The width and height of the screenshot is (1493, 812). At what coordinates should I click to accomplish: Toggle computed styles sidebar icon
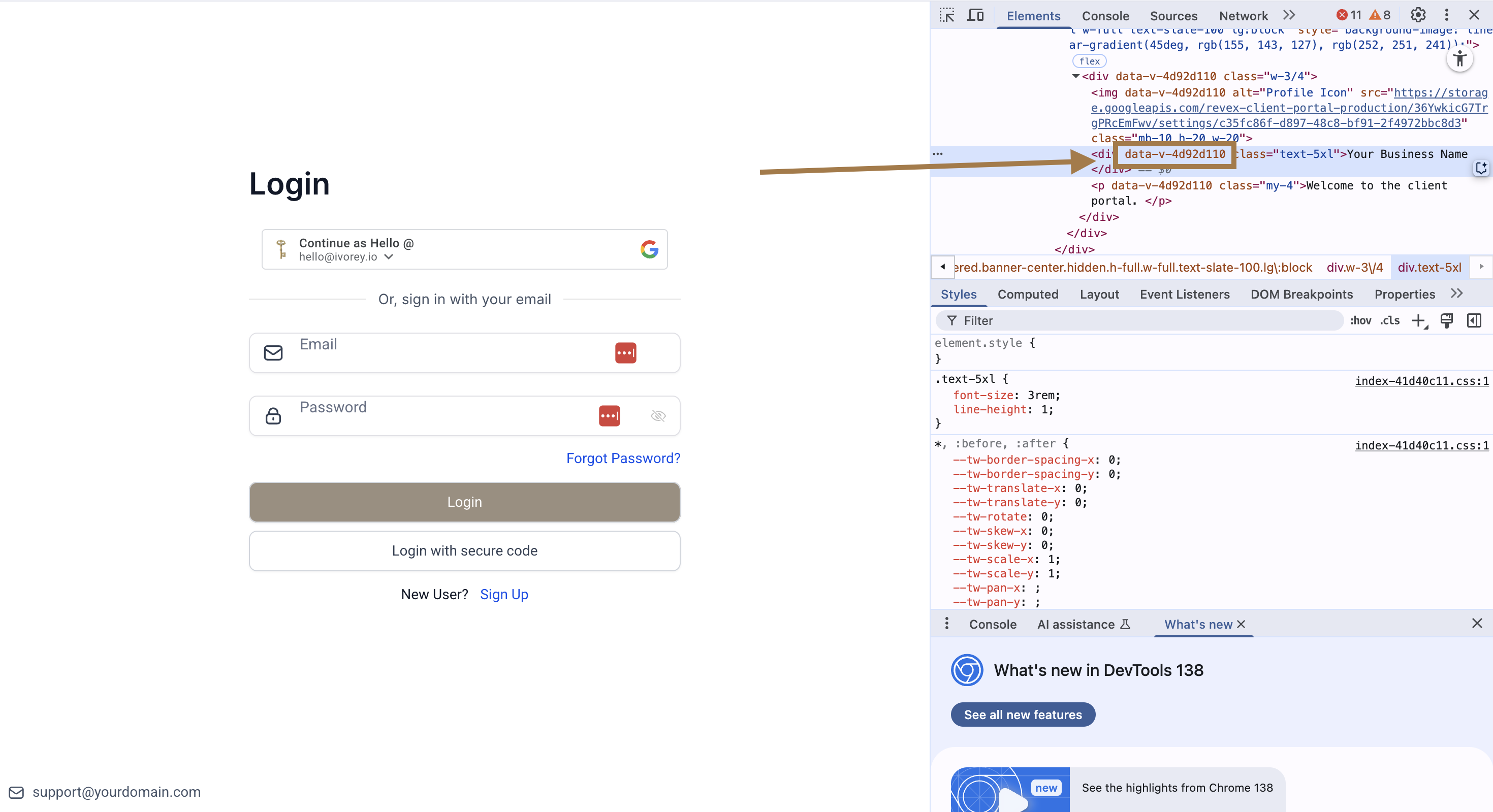coord(1473,320)
